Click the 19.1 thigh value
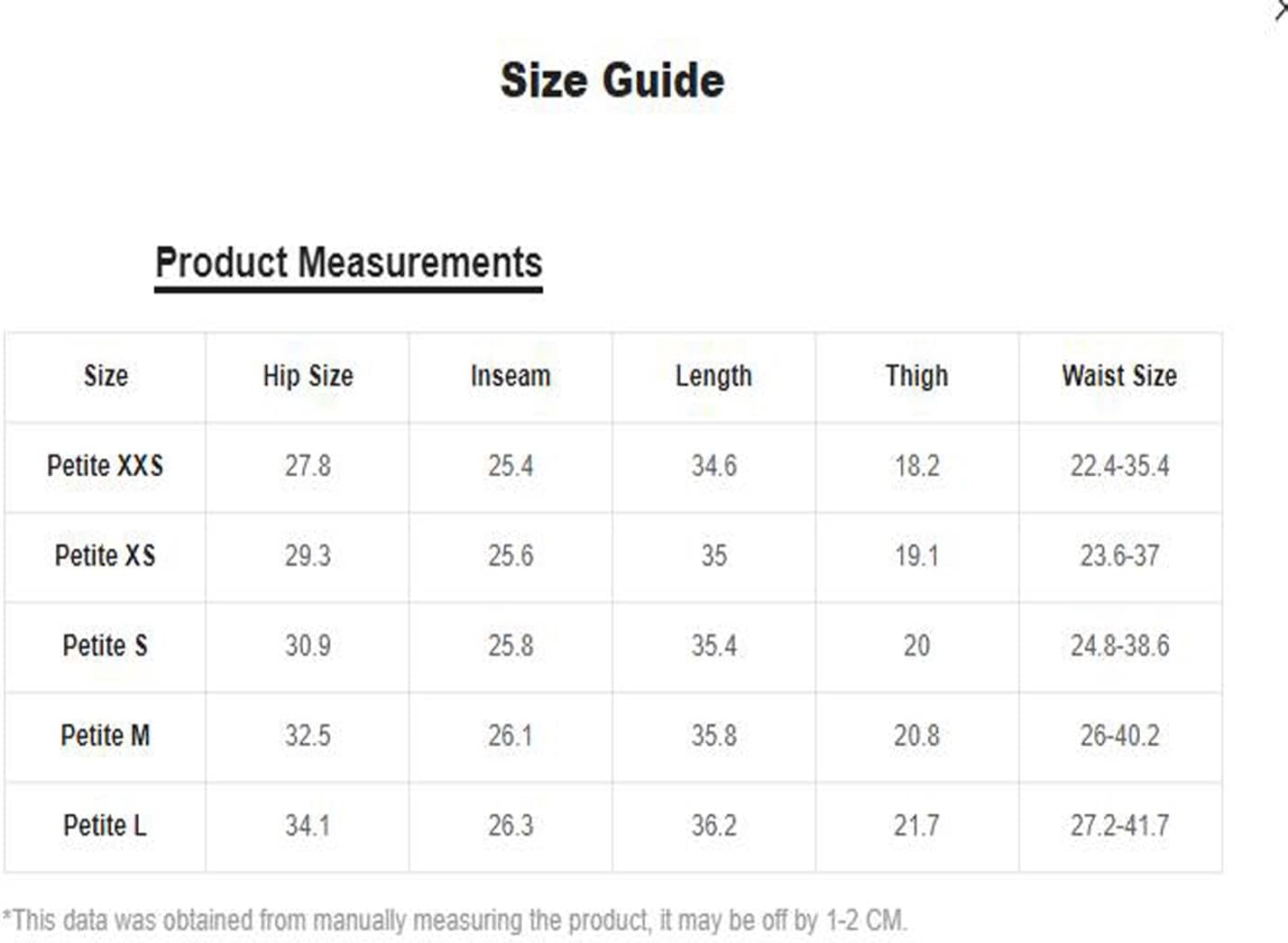Image resolution: width=1288 pixels, height=943 pixels. click(916, 555)
